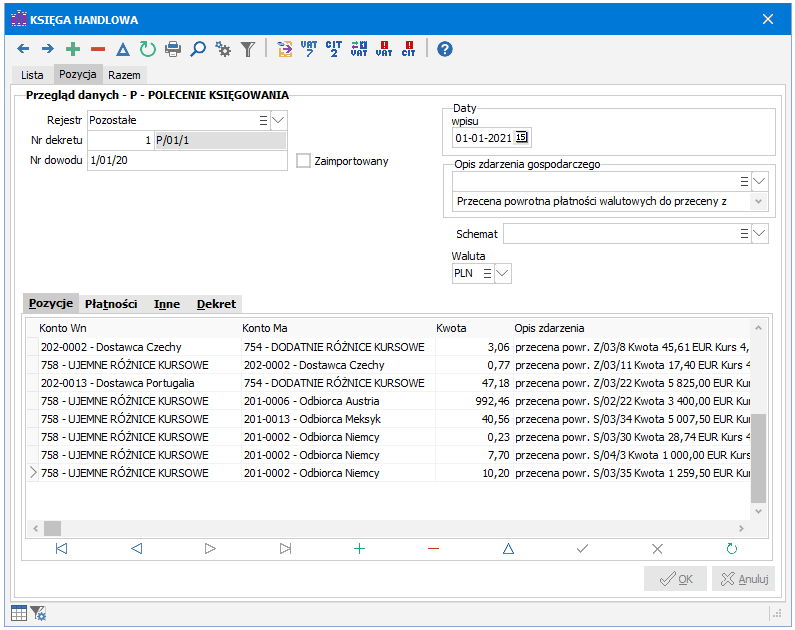
Task: Go to next record with right arrow
Action: 48,49
